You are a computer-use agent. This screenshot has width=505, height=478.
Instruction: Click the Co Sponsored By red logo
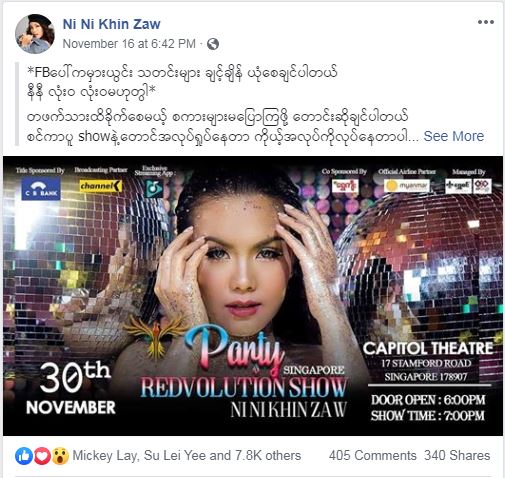pyautogui.click(x=345, y=185)
